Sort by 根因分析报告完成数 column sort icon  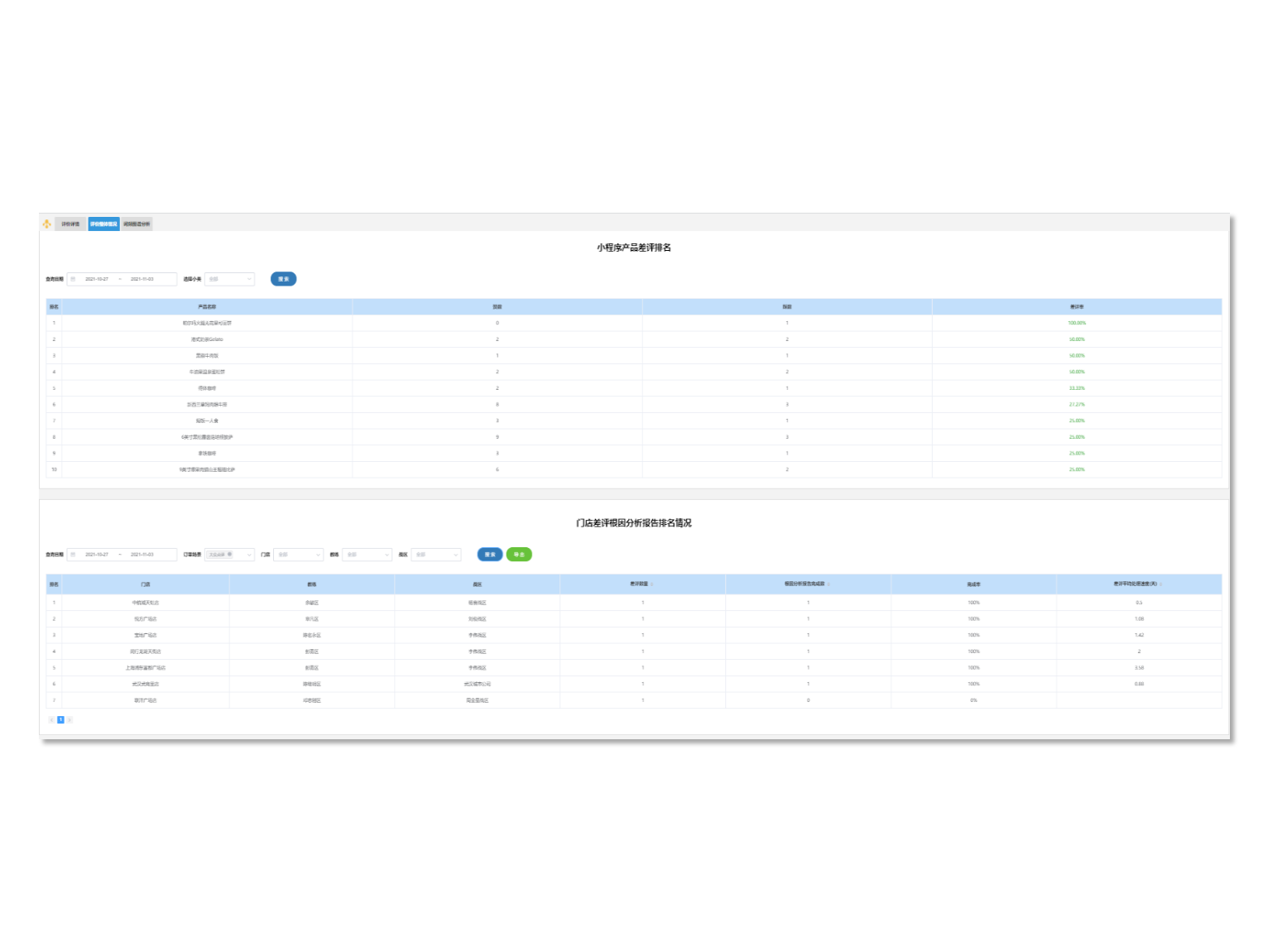click(x=829, y=585)
